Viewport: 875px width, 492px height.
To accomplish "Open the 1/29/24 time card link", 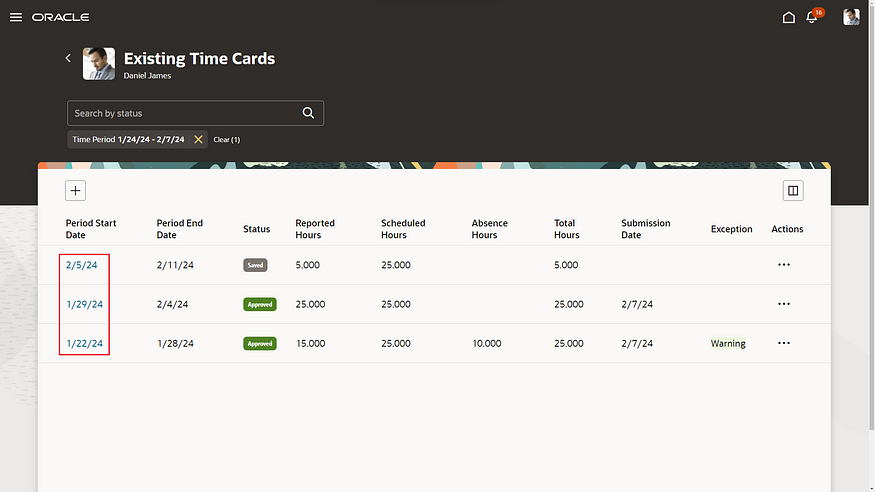I will tap(84, 304).
